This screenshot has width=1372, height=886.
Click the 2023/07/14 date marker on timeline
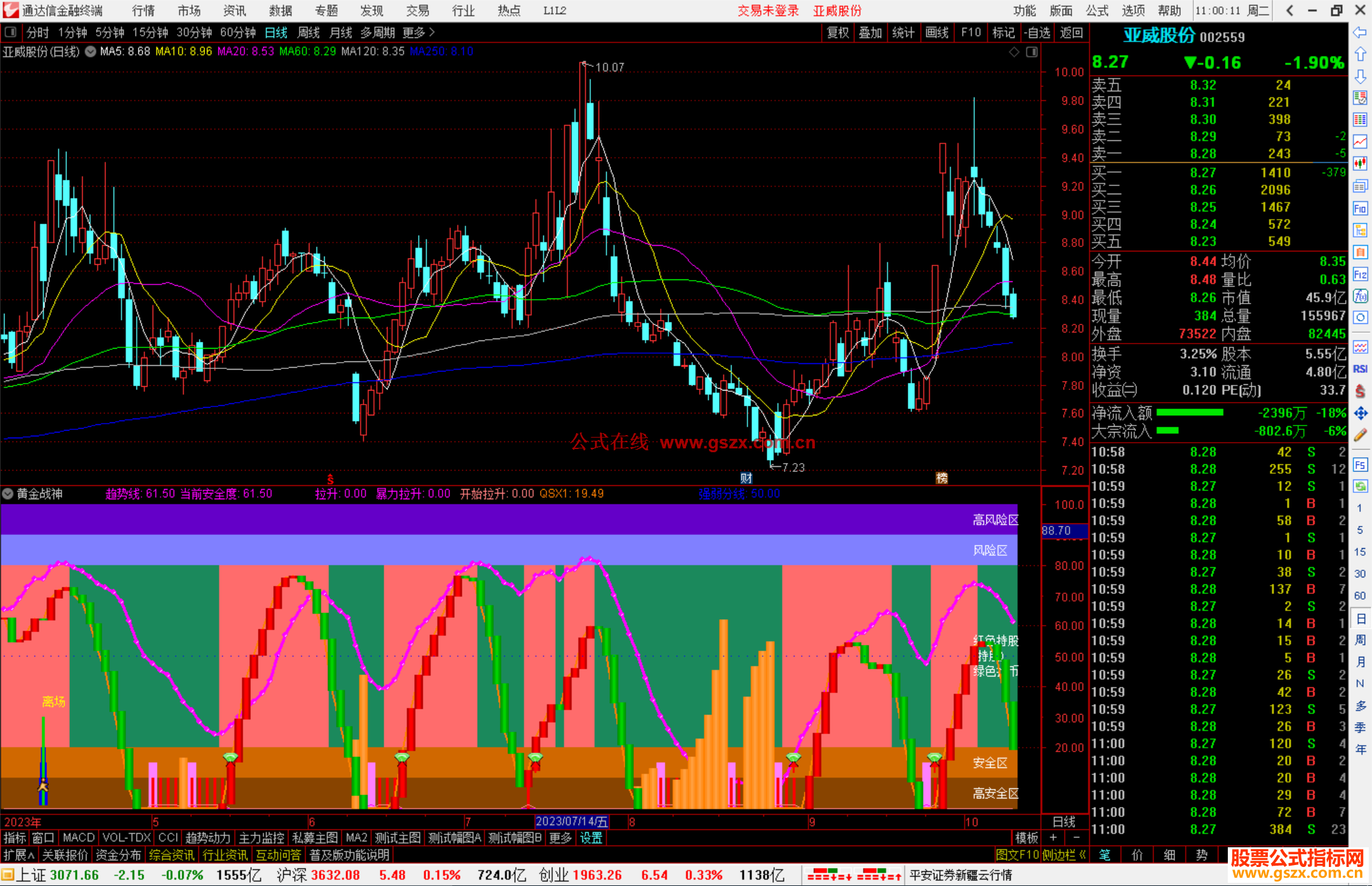[x=572, y=821]
